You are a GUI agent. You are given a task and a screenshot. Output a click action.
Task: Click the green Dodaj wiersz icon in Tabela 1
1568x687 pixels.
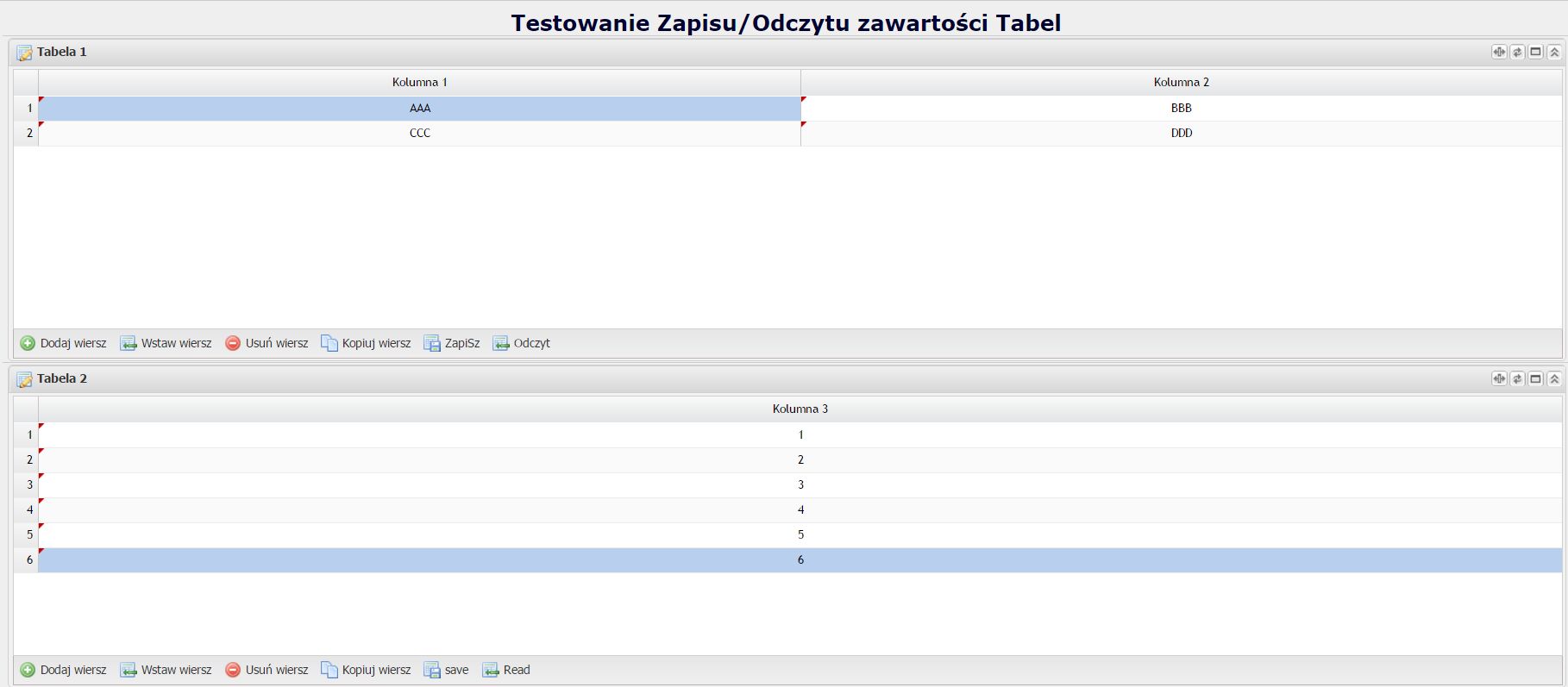pyautogui.click(x=28, y=343)
